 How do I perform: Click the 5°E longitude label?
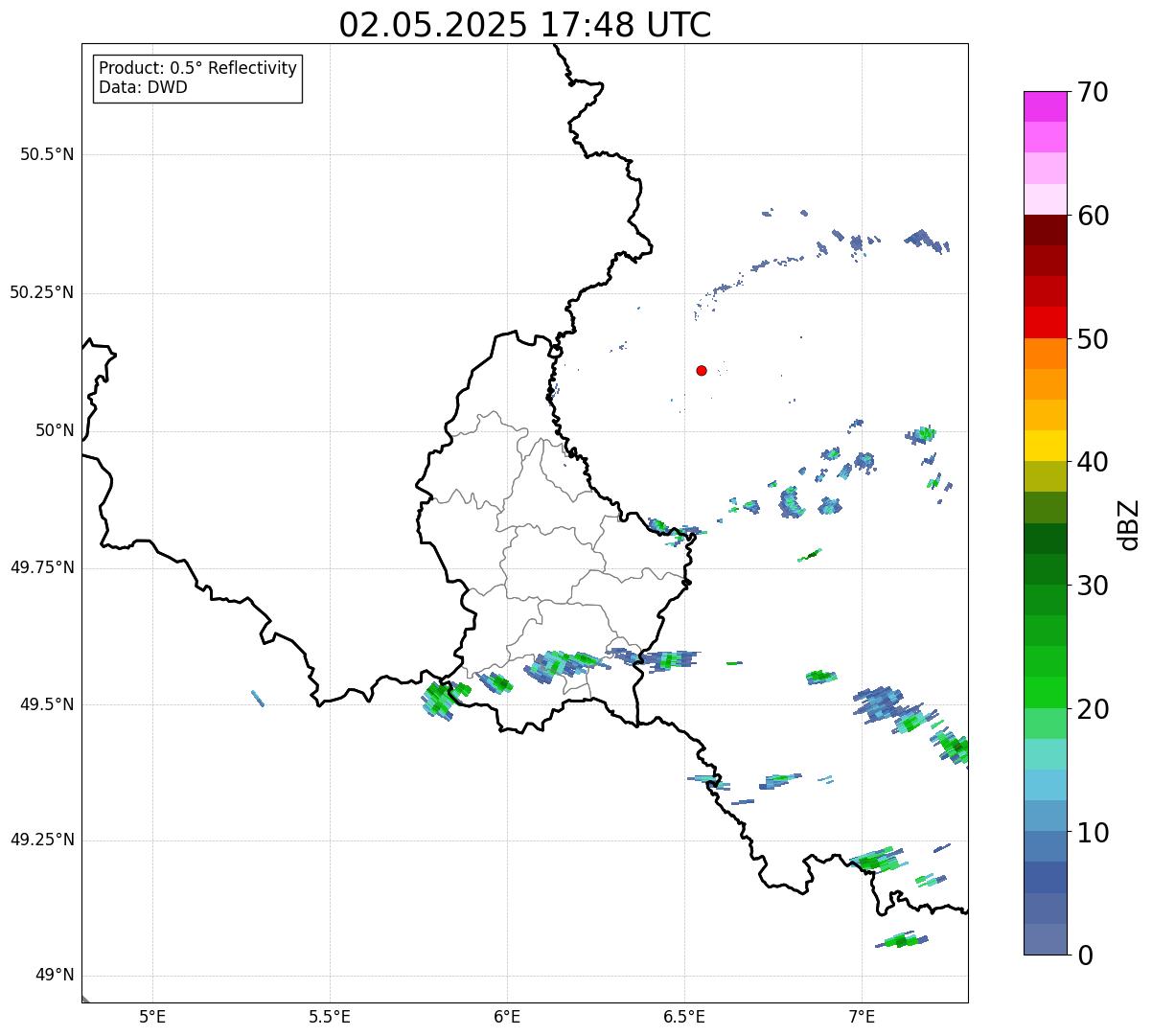pyautogui.click(x=152, y=1016)
